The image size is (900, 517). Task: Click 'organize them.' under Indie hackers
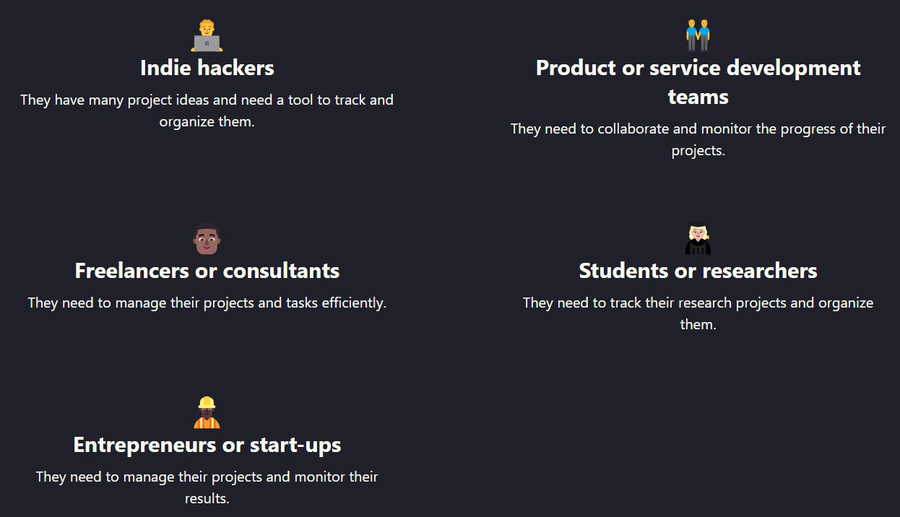207,122
